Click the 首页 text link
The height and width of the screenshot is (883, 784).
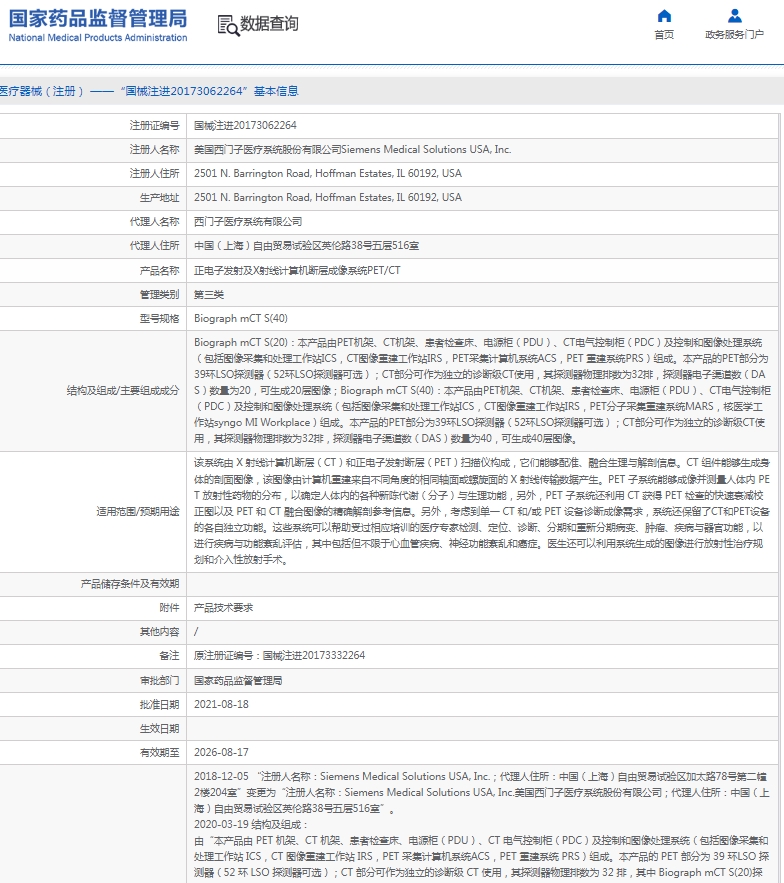(664, 35)
